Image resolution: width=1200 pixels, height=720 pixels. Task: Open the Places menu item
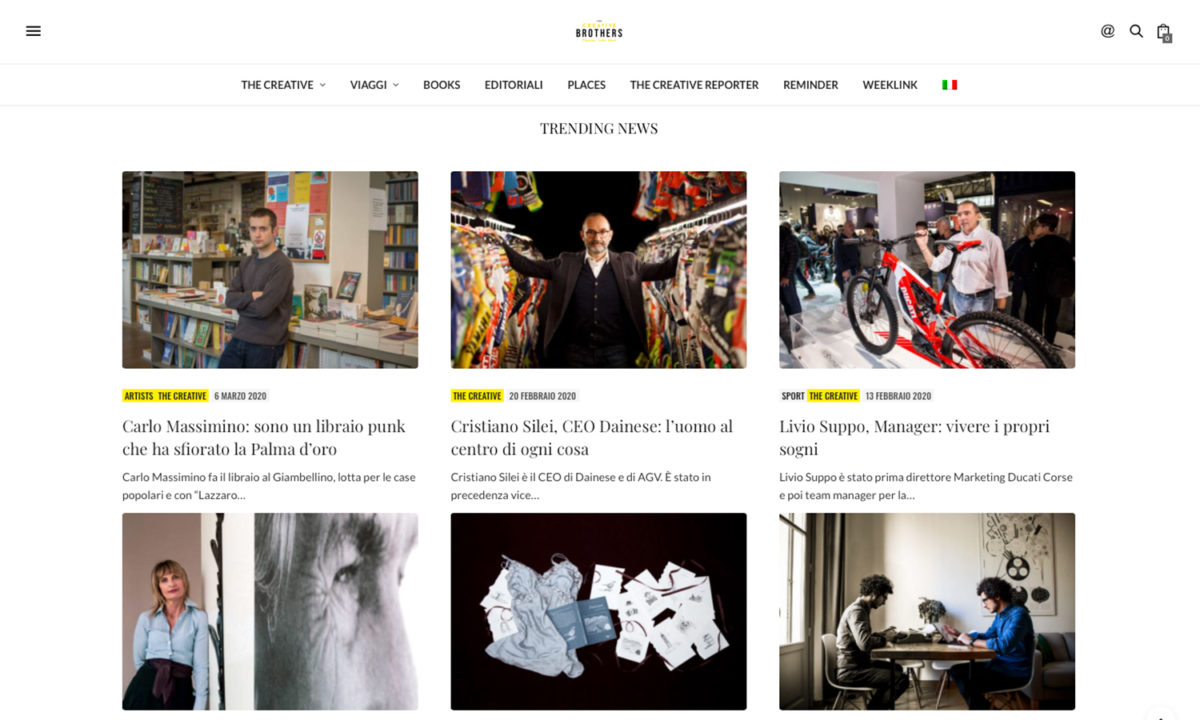(x=586, y=85)
